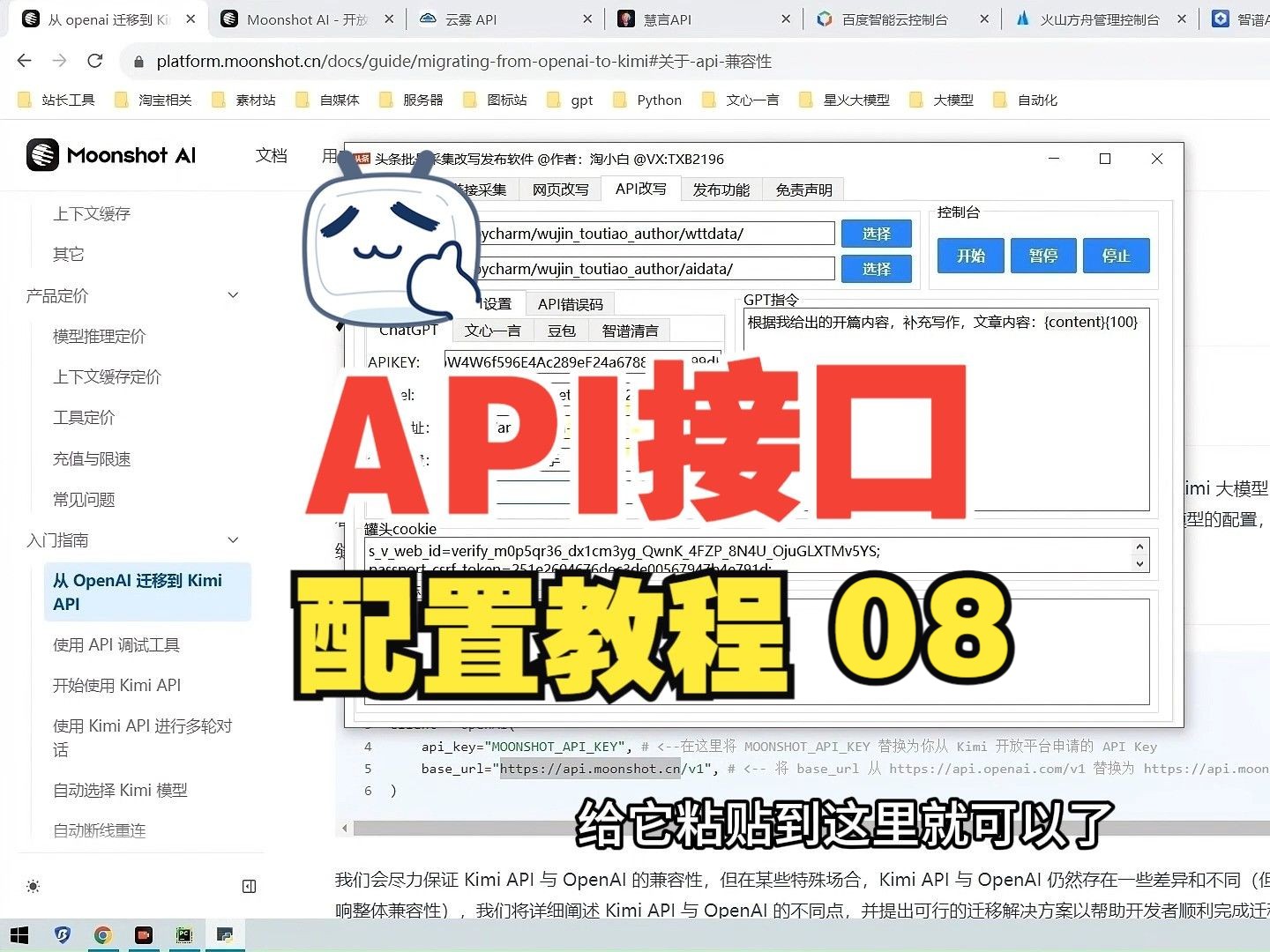Open the 淘宝相关 bookmarks folder
Image resolution: width=1270 pixels, height=952 pixels.
tap(153, 100)
